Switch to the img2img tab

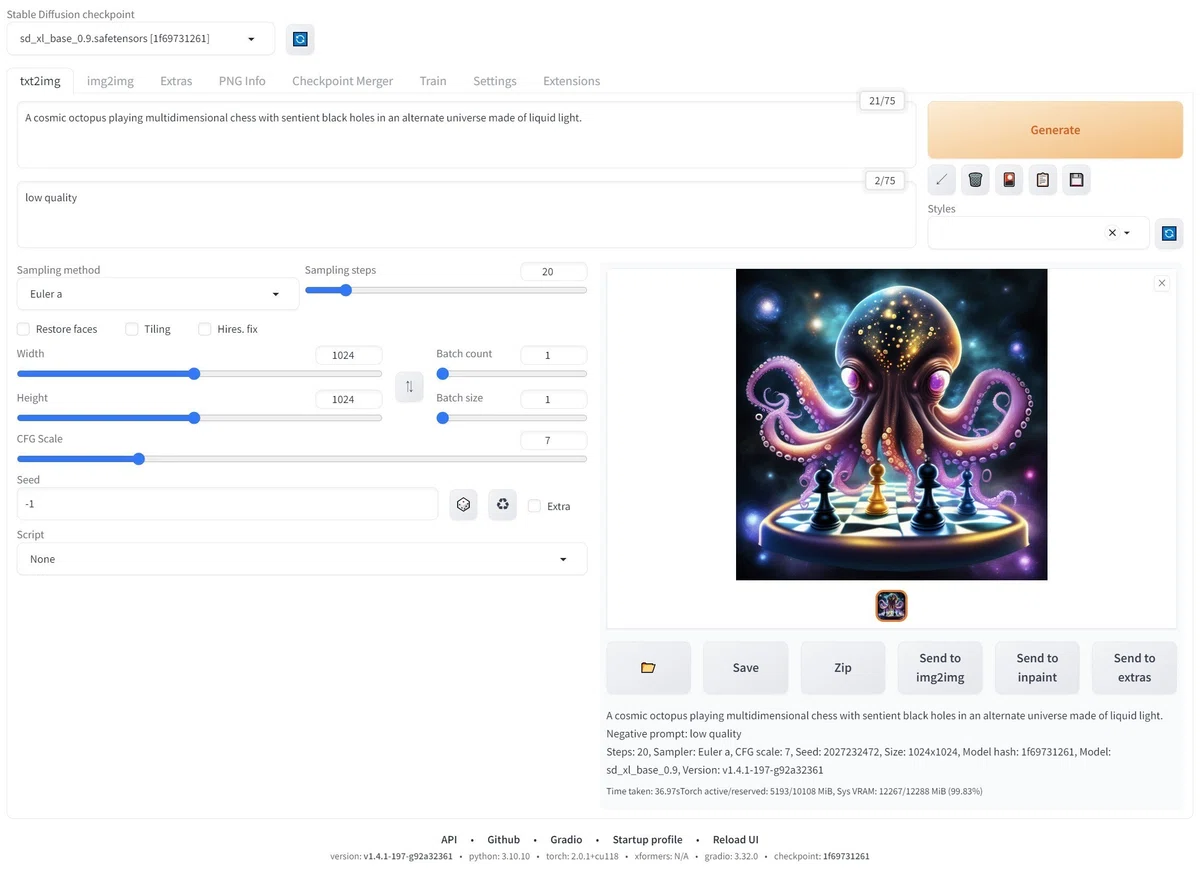click(110, 81)
